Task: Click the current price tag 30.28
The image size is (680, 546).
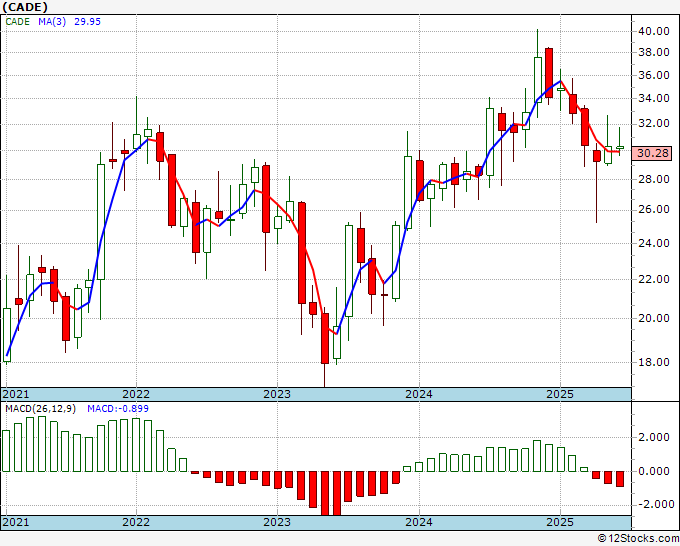Action: (x=652, y=154)
